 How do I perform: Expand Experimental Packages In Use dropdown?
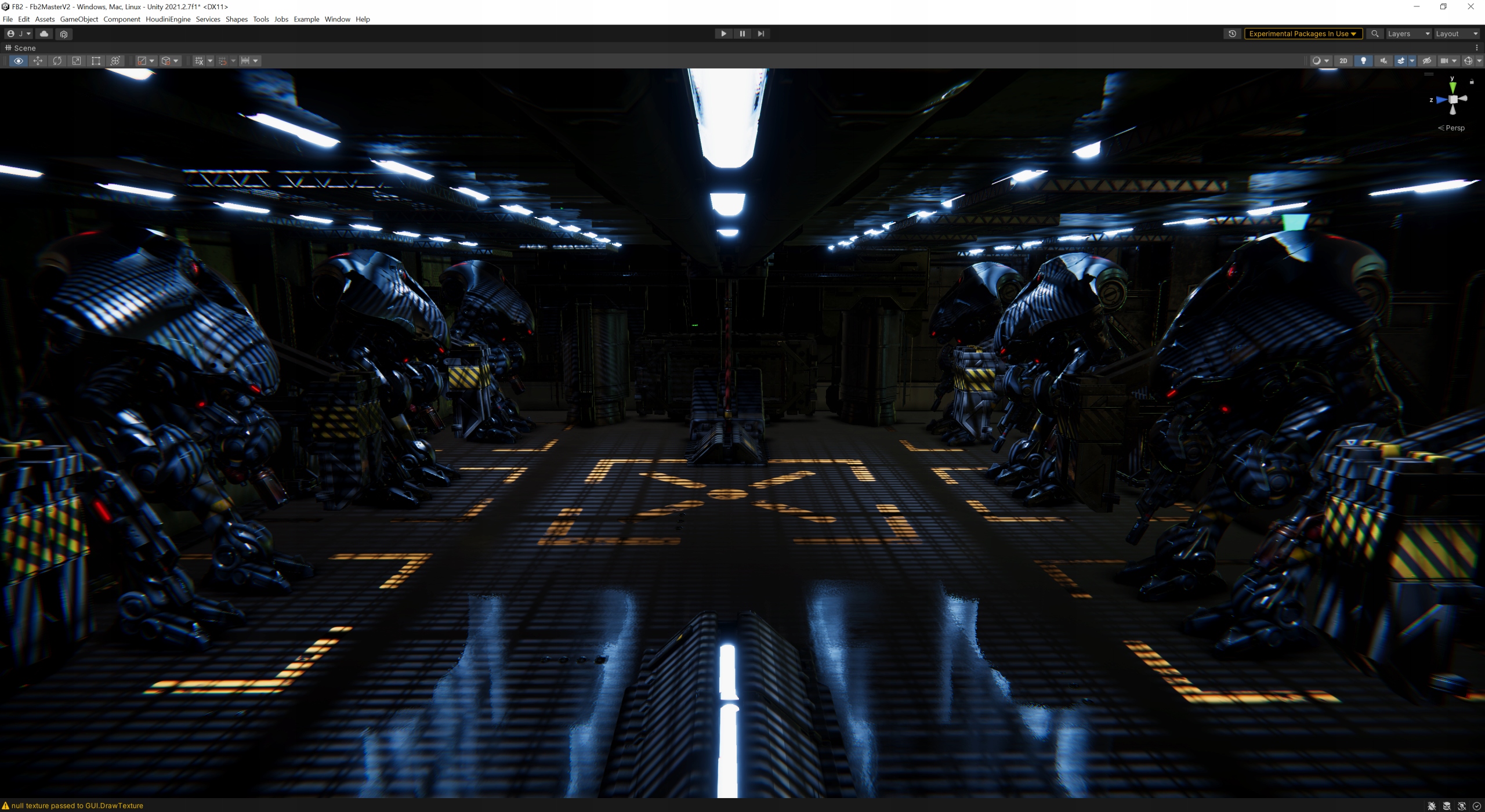pyautogui.click(x=1302, y=34)
